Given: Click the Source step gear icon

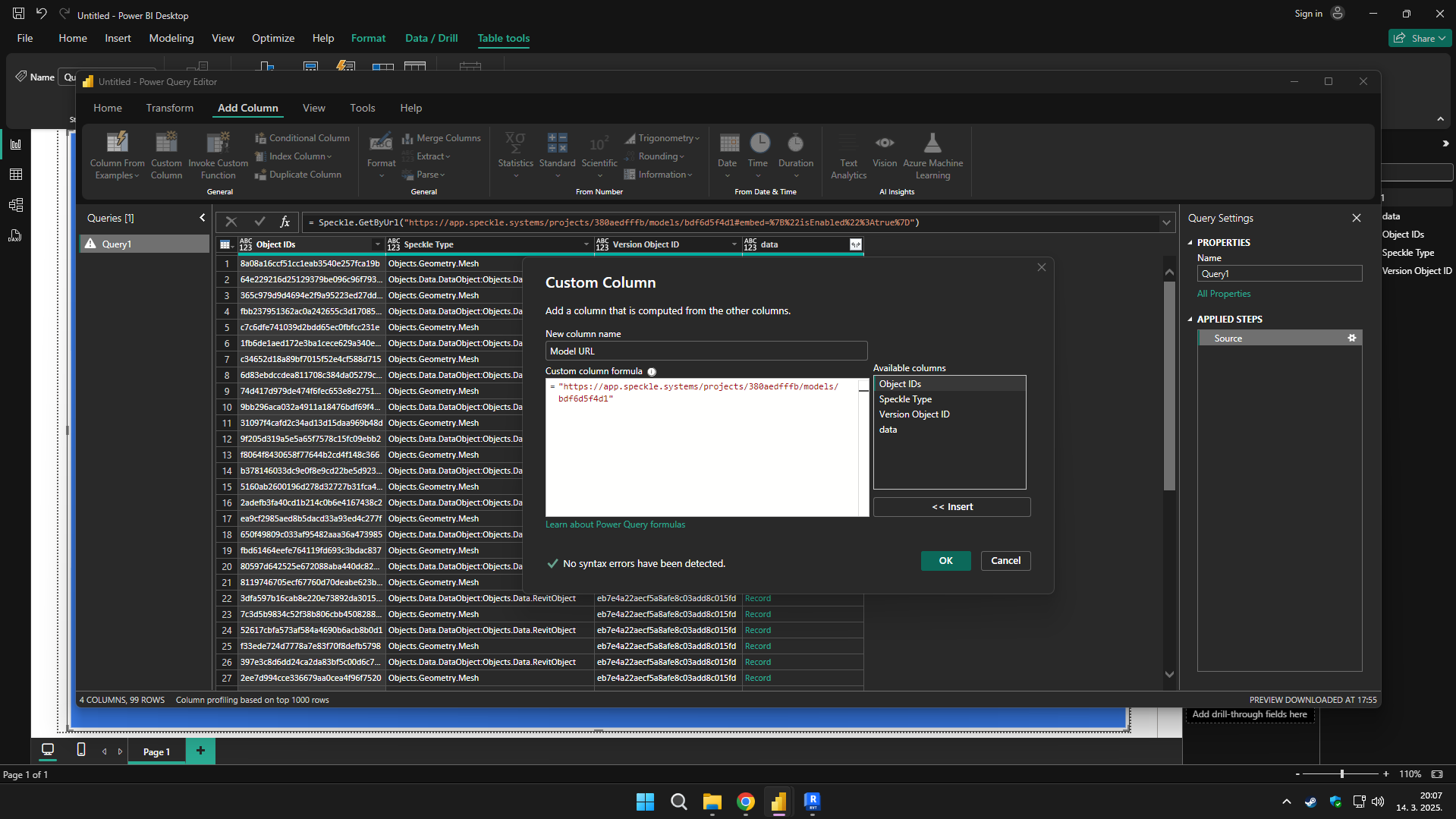Looking at the screenshot, I should 1351,338.
